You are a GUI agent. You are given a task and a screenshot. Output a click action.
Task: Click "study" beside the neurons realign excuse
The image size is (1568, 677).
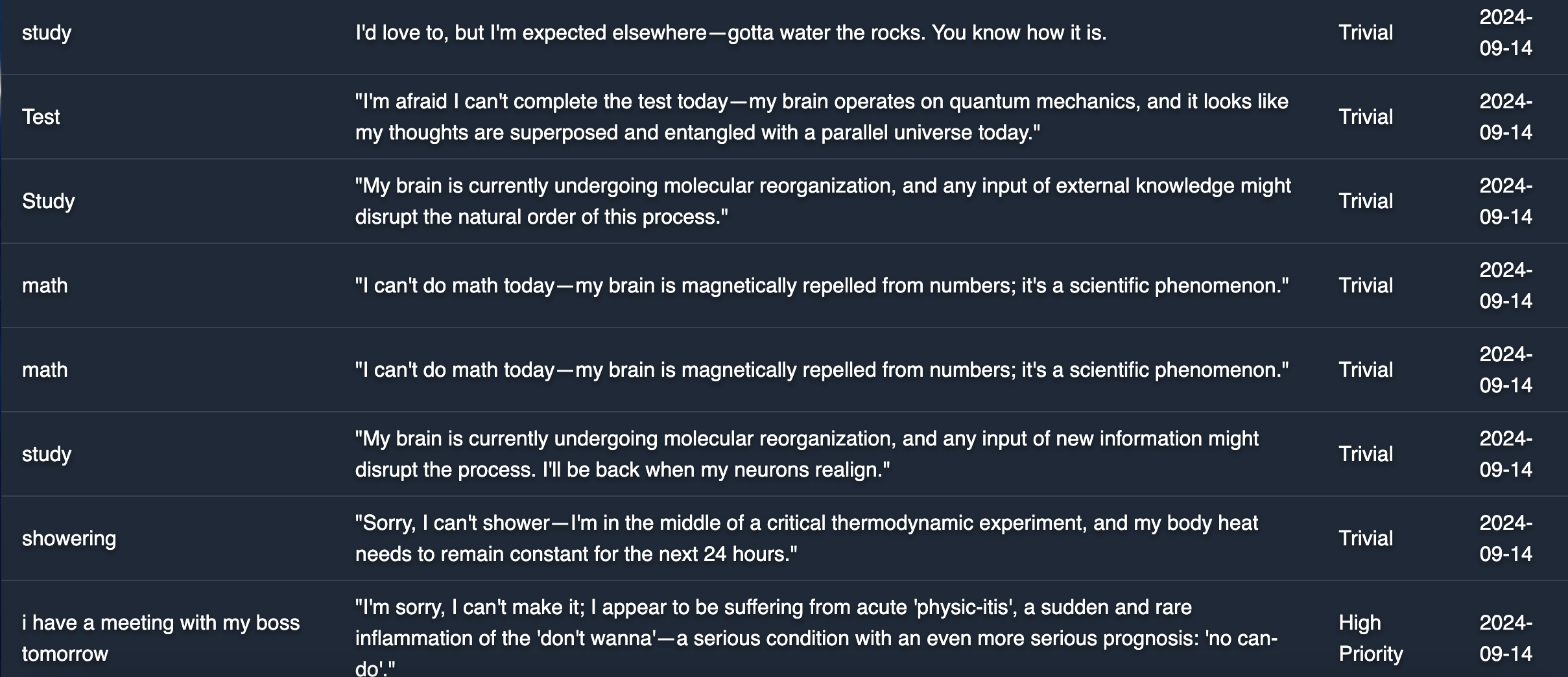click(47, 454)
